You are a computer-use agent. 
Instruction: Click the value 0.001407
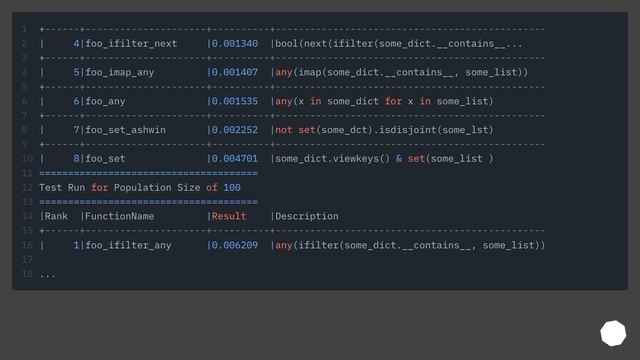click(235, 72)
